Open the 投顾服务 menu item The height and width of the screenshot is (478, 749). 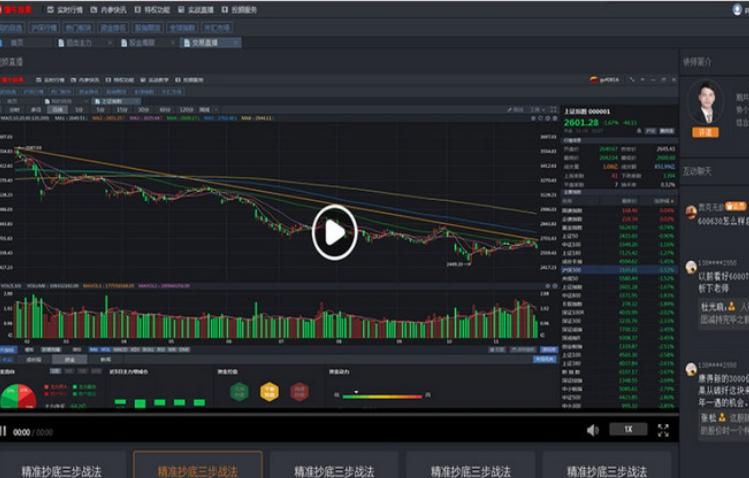coord(240,10)
